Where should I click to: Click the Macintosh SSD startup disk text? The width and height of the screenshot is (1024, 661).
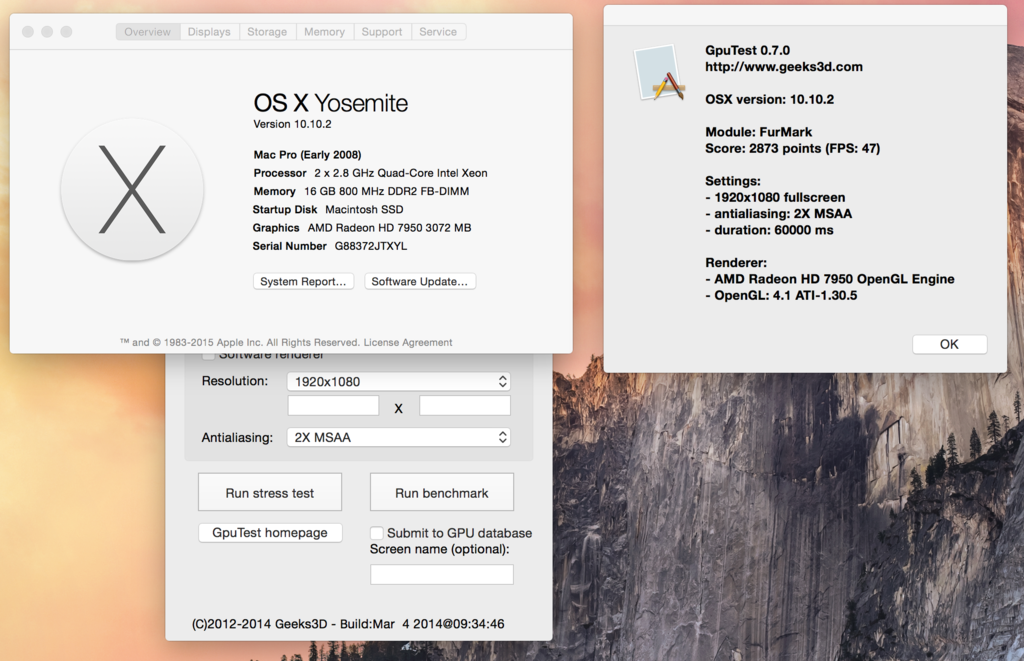pos(364,210)
